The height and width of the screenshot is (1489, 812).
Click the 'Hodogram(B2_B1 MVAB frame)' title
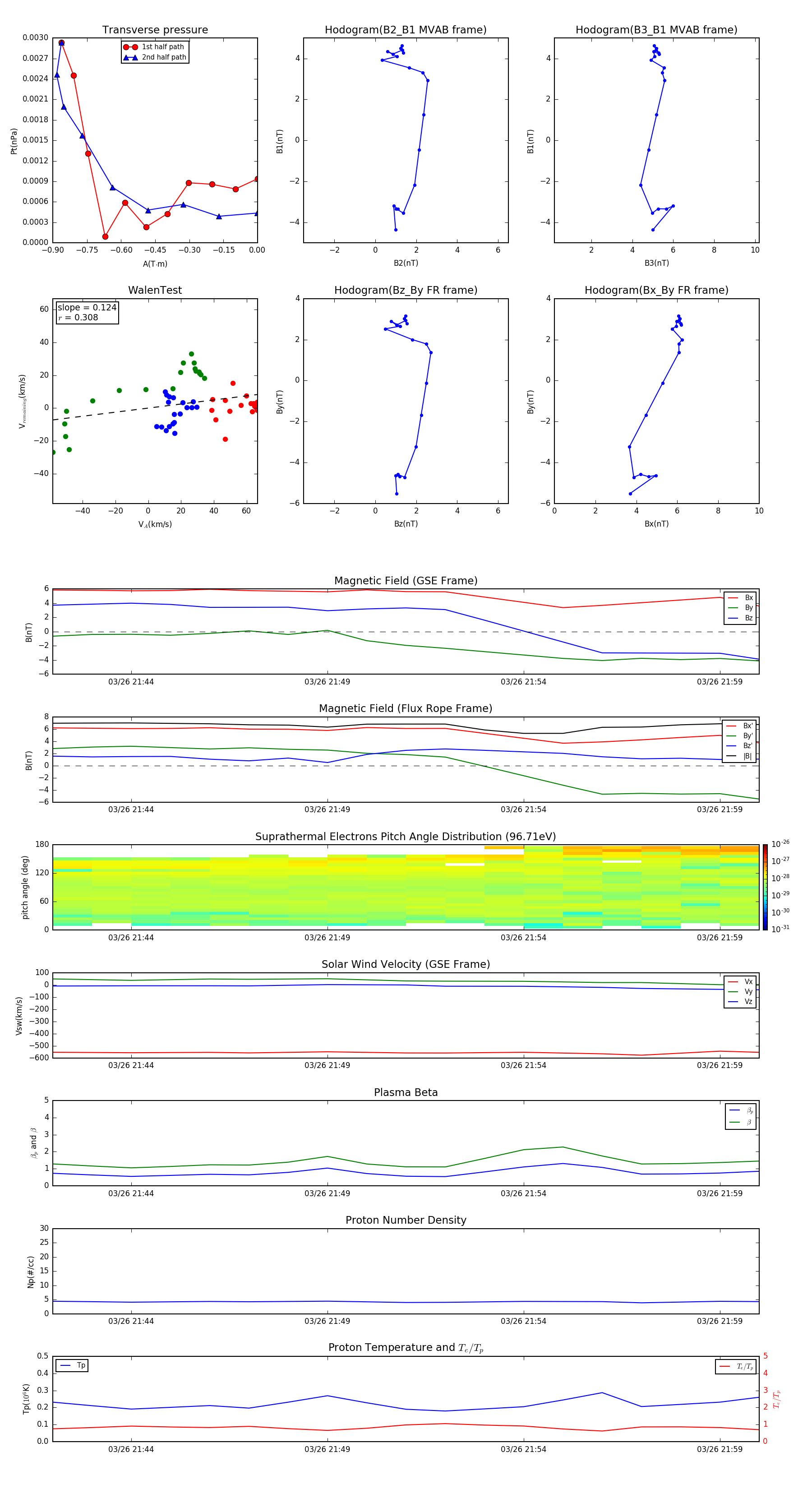[x=406, y=30]
